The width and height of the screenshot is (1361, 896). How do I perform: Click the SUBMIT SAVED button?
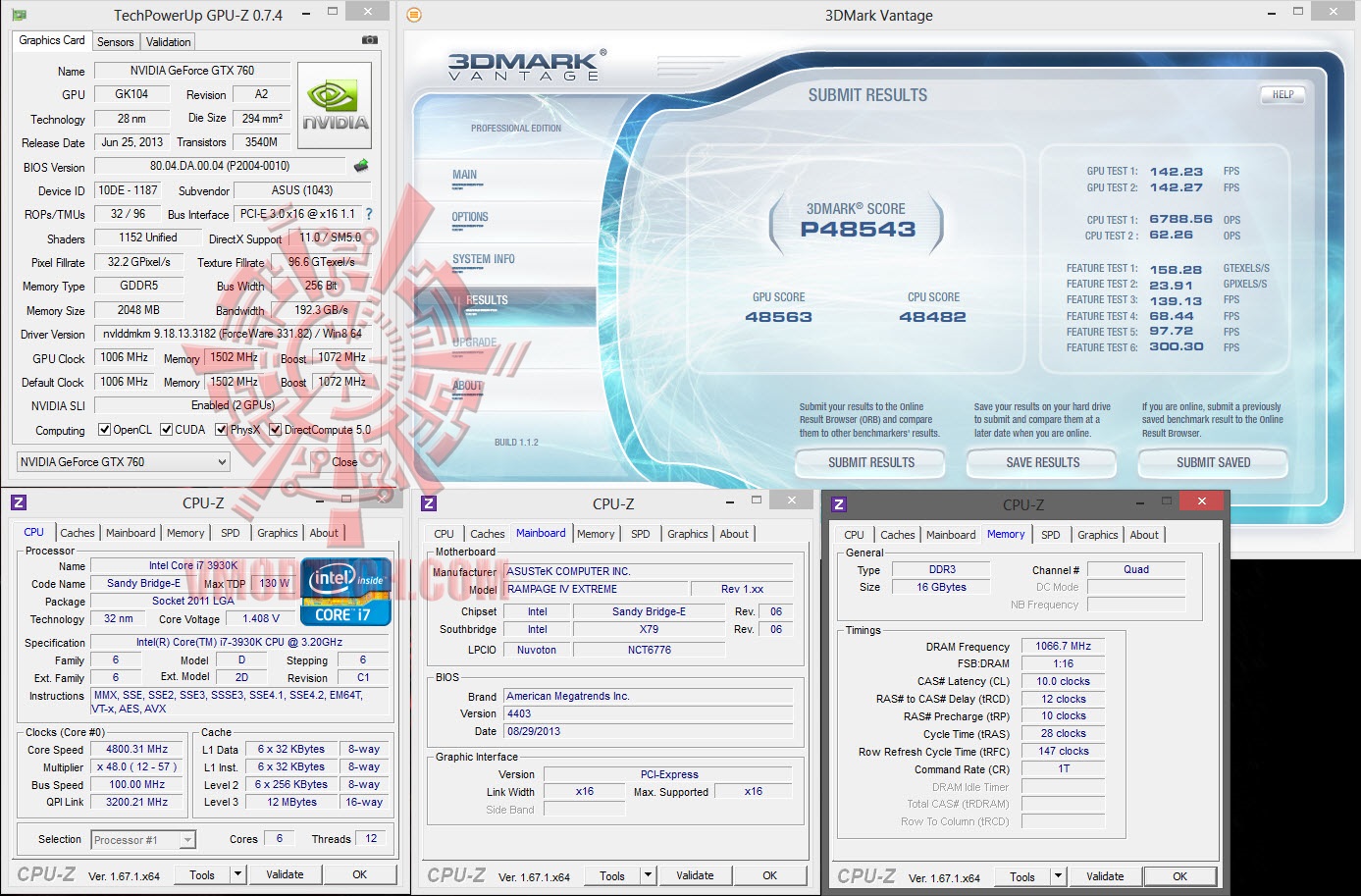coord(1214,462)
